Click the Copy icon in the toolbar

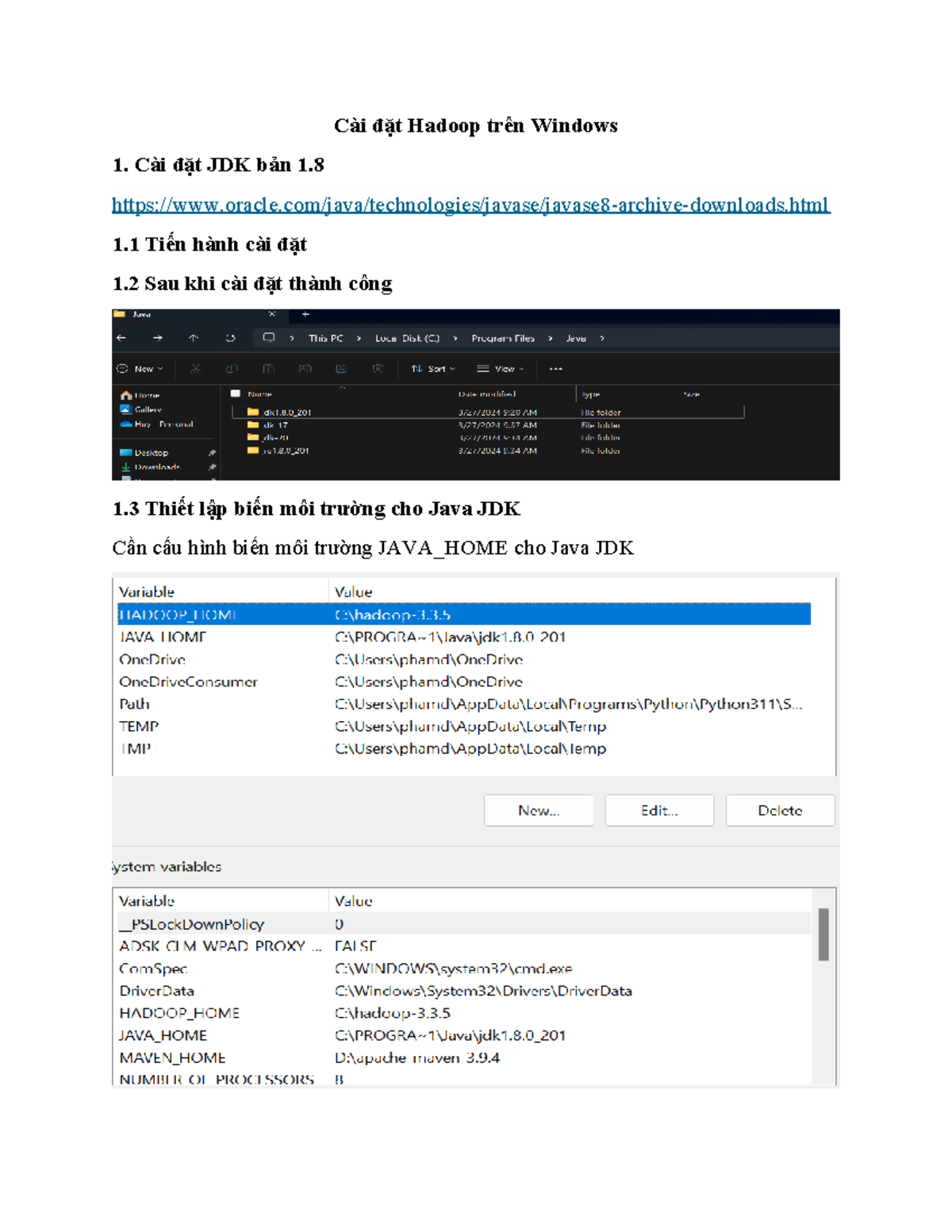tap(232, 368)
